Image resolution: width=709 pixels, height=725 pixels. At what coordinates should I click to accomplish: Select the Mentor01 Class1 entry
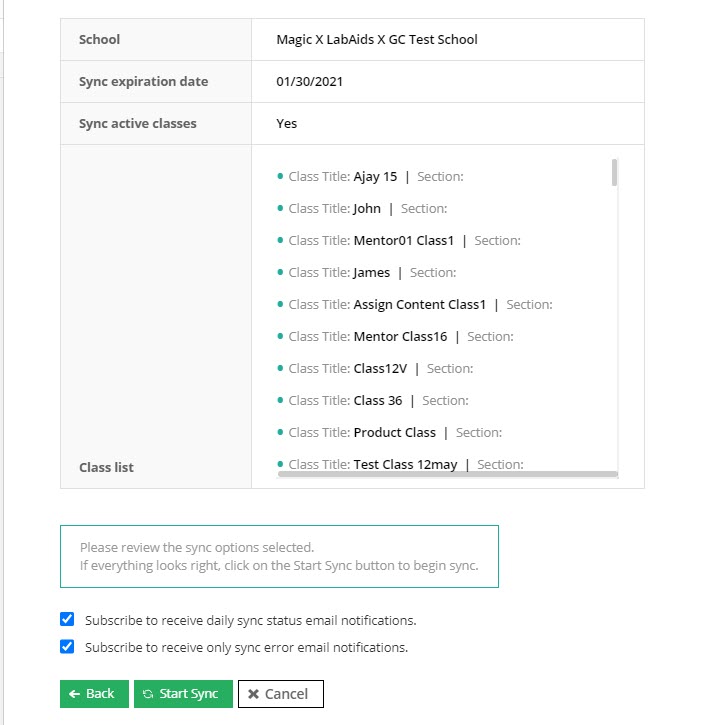point(403,241)
